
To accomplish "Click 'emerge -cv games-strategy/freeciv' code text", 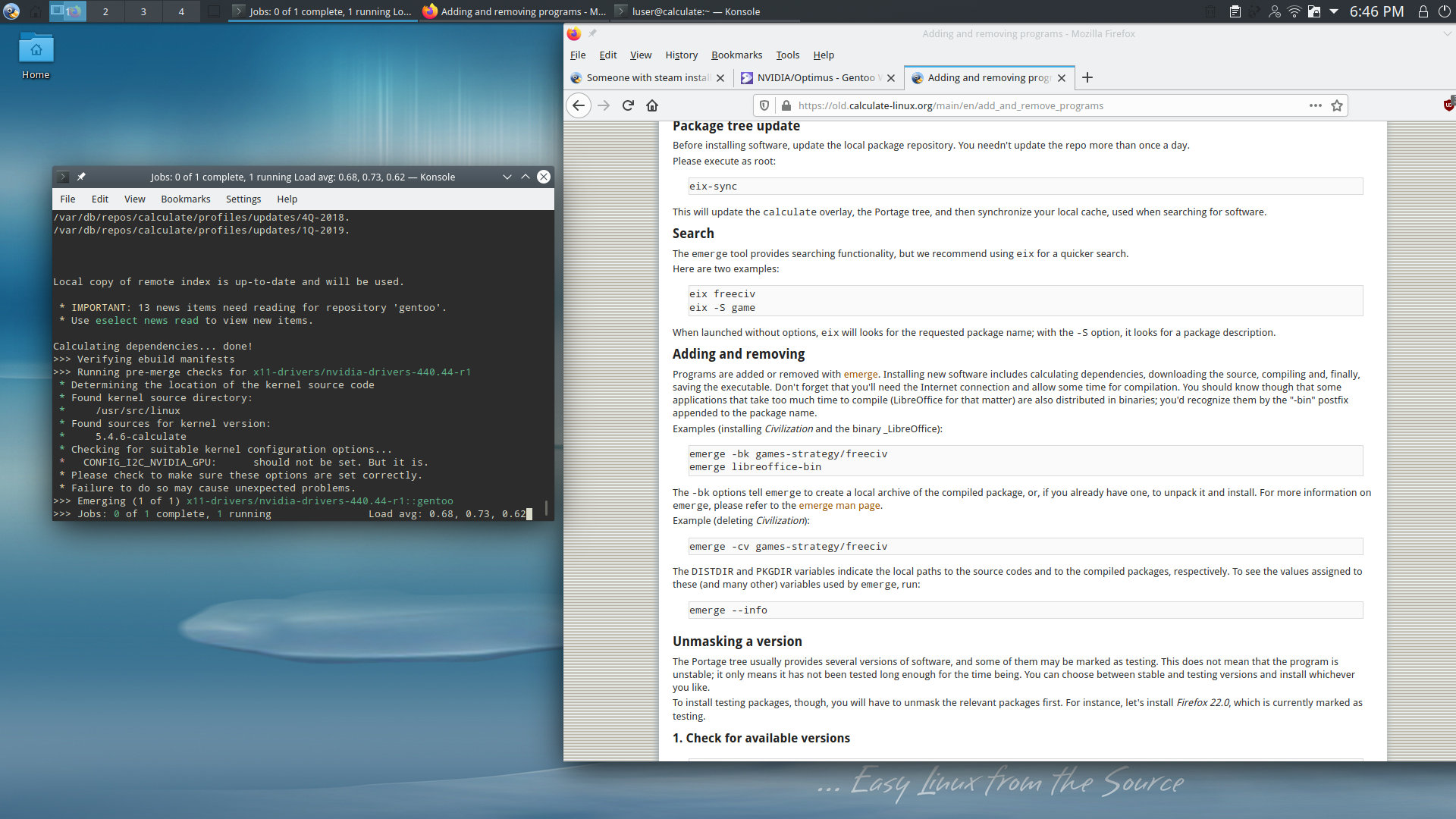I will (x=788, y=547).
